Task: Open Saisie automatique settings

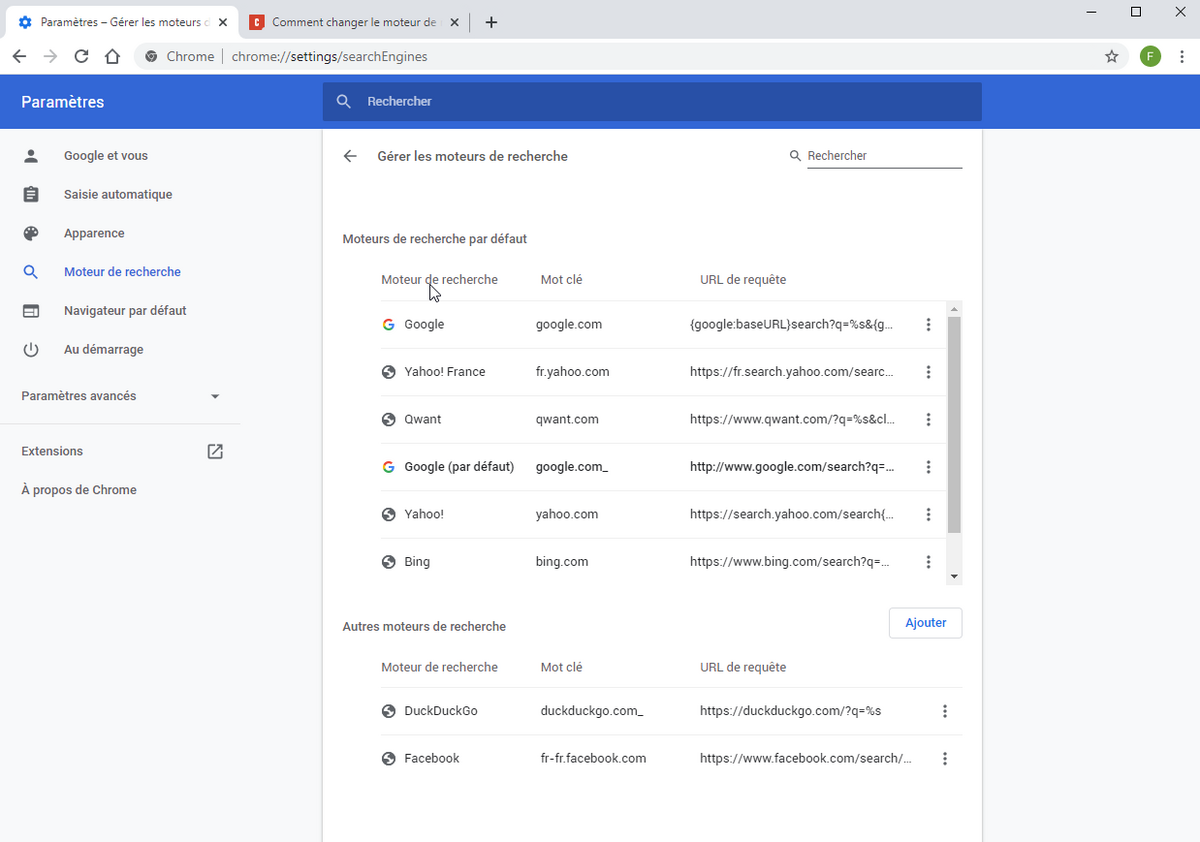Action: pyautogui.click(x=118, y=194)
